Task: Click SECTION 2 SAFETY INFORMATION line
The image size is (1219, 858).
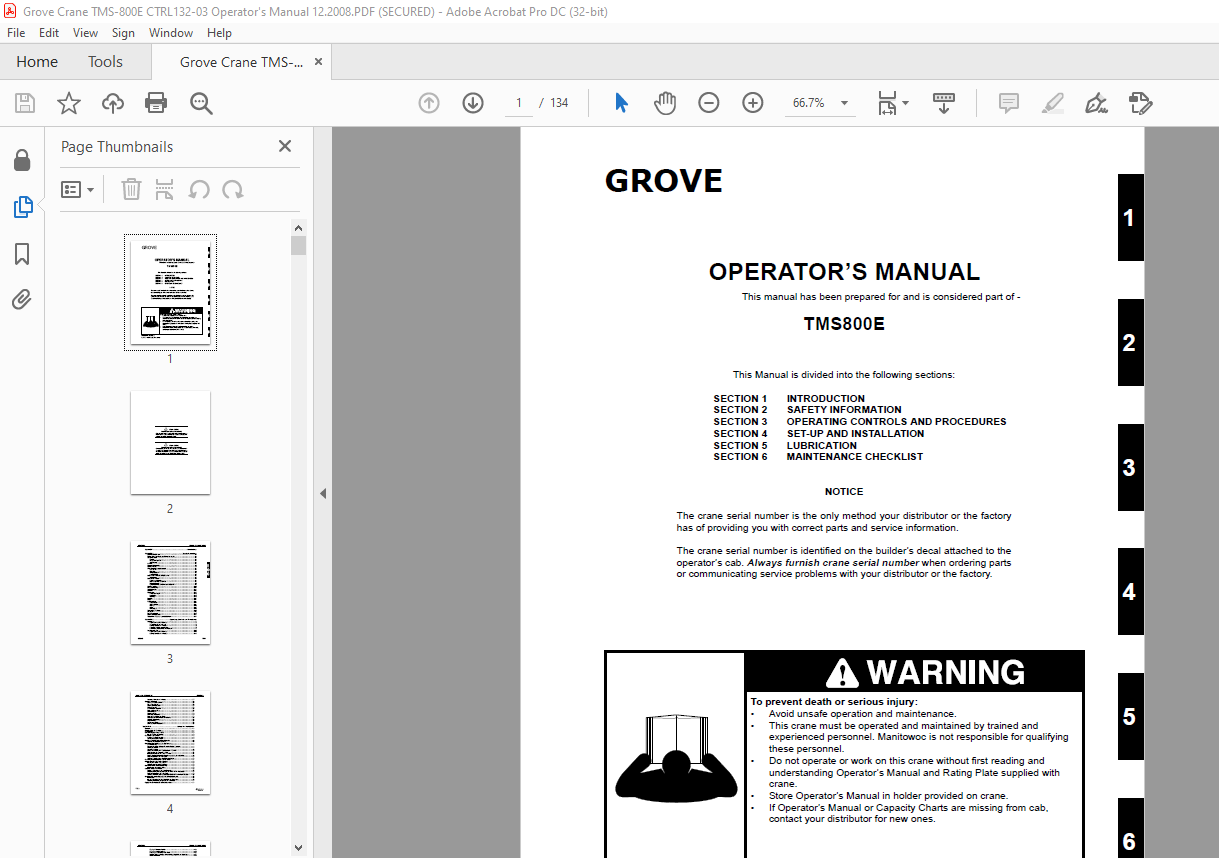Action: coord(807,410)
